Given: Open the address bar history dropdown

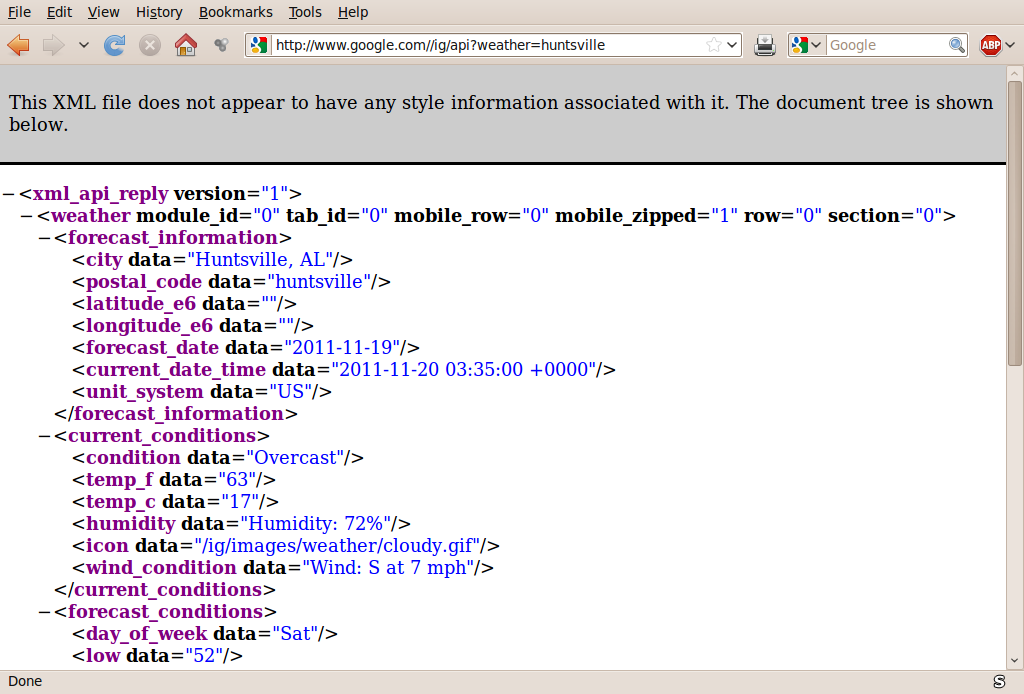Looking at the screenshot, I should pos(732,44).
